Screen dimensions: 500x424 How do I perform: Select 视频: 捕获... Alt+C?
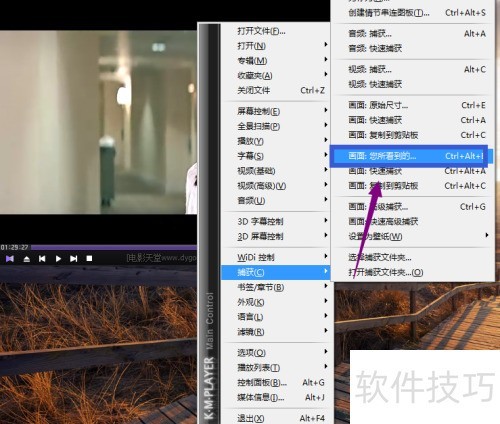pos(413,69)
